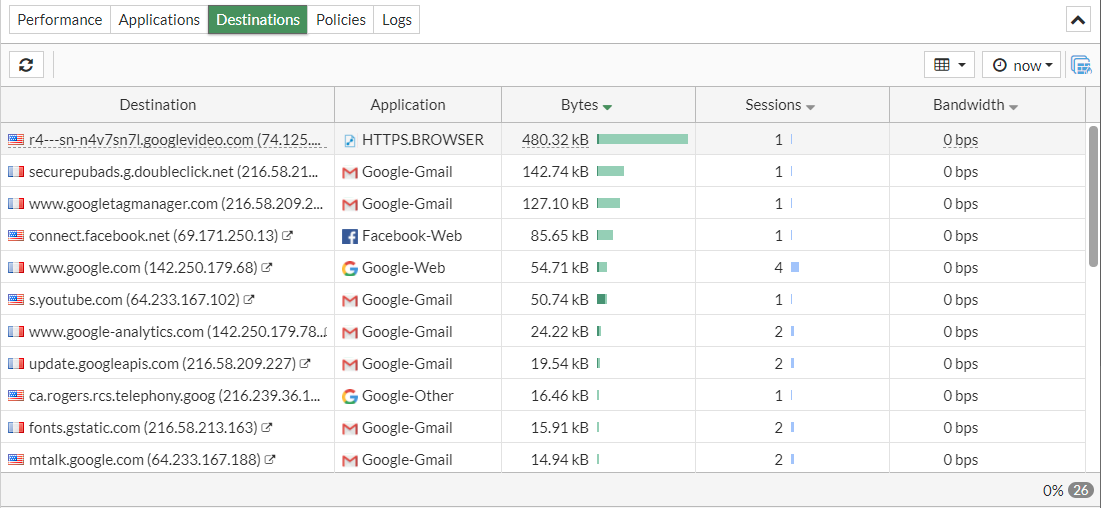Open the Policies tab
The width and height of the screenshot is (1101, 508).
point(341,19)
